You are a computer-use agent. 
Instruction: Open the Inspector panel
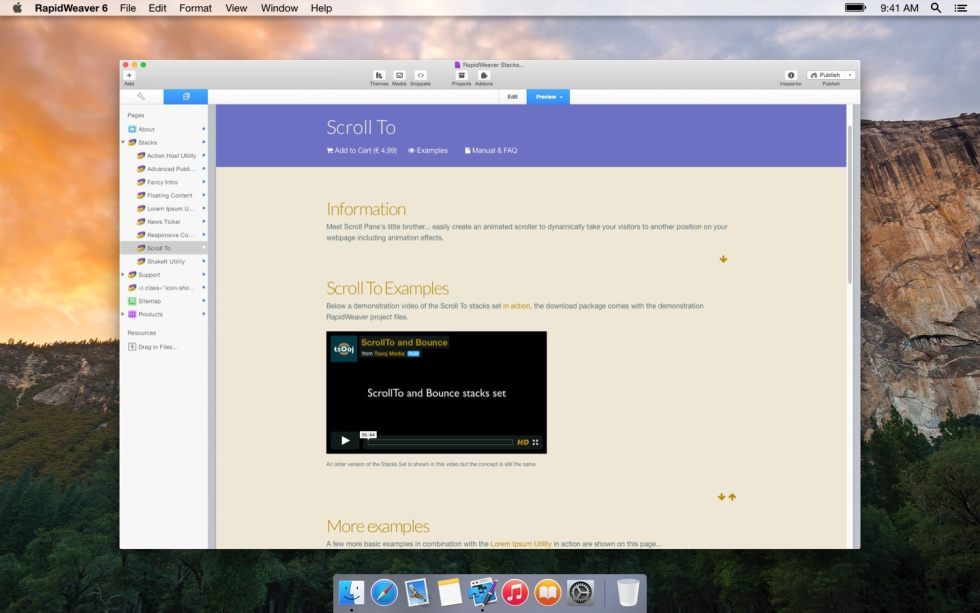tap(791, 75)
